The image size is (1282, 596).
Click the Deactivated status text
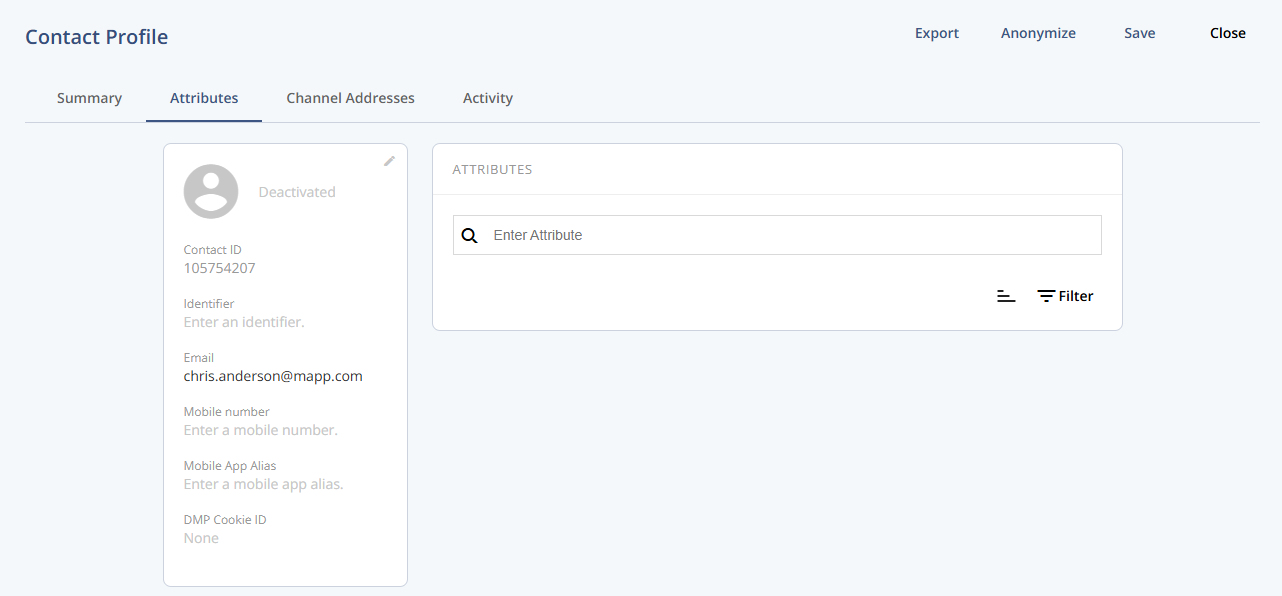click(x=297, y=192)
